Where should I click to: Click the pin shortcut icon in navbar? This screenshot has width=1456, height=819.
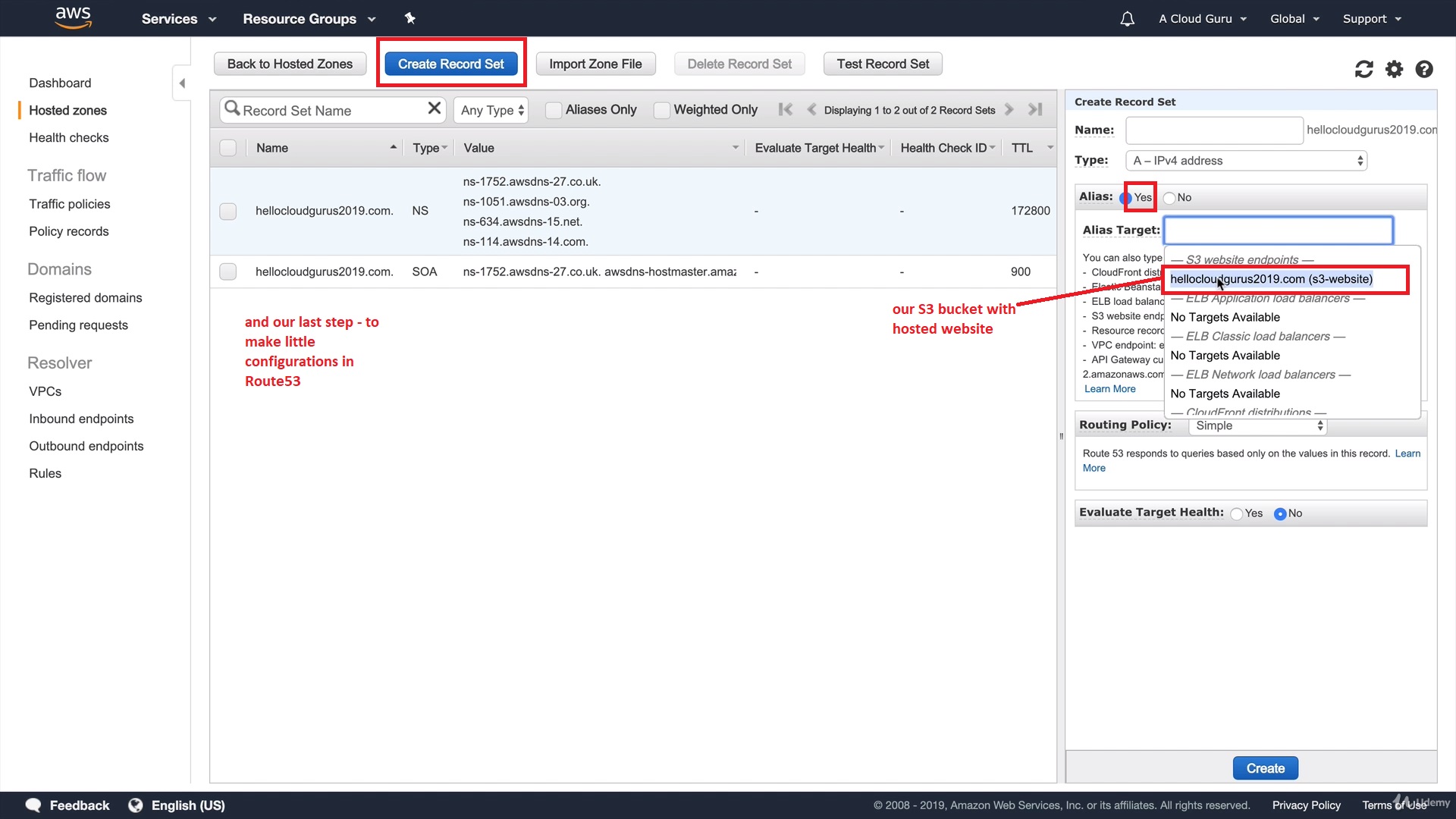[409, 18]
